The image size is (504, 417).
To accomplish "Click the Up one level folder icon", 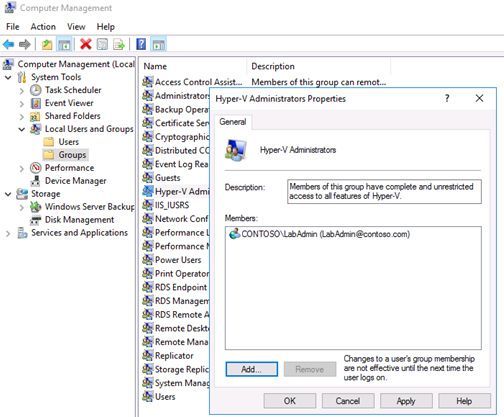I will pyautogui.click(x=47, y=44).
